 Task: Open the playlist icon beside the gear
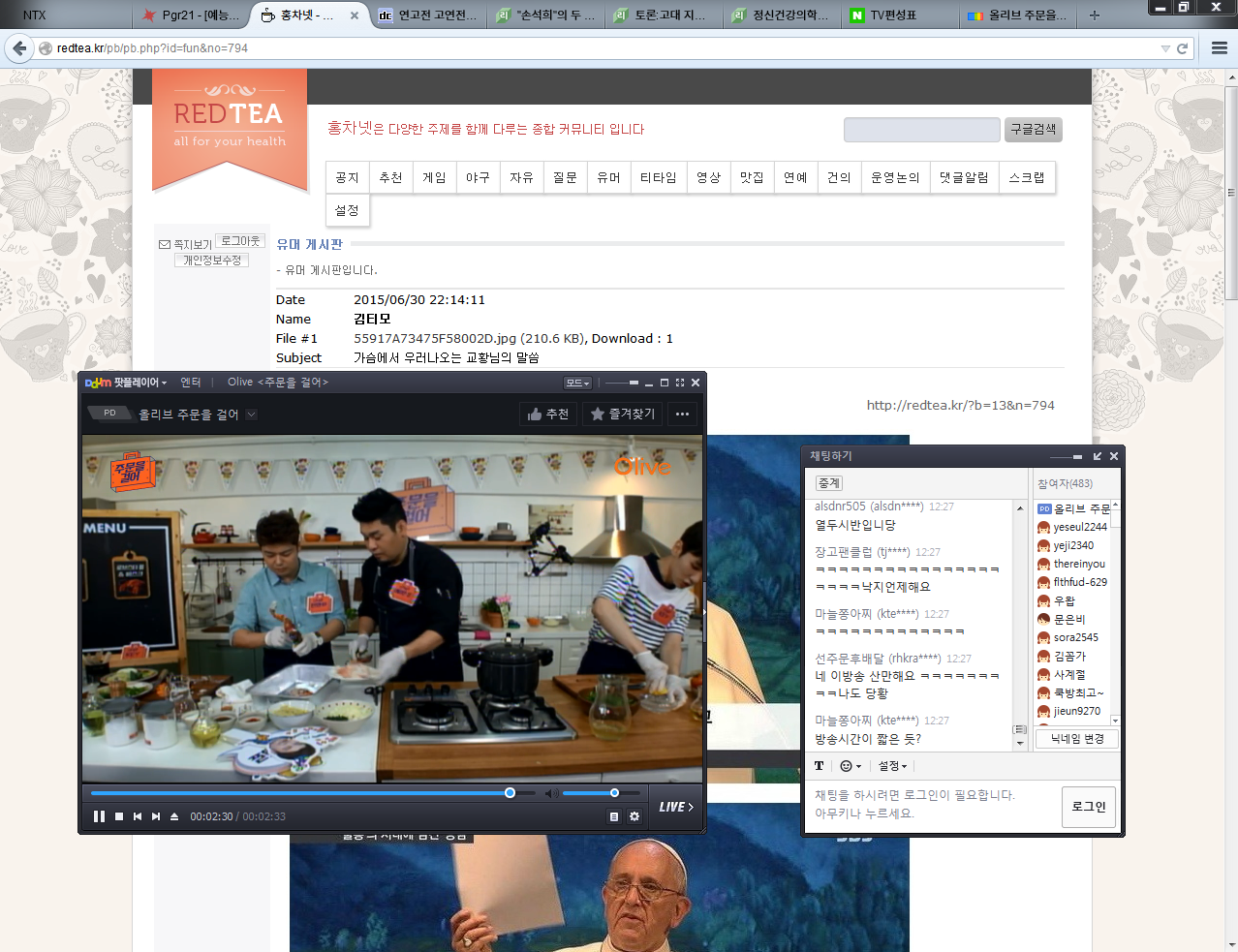(614, 816)
